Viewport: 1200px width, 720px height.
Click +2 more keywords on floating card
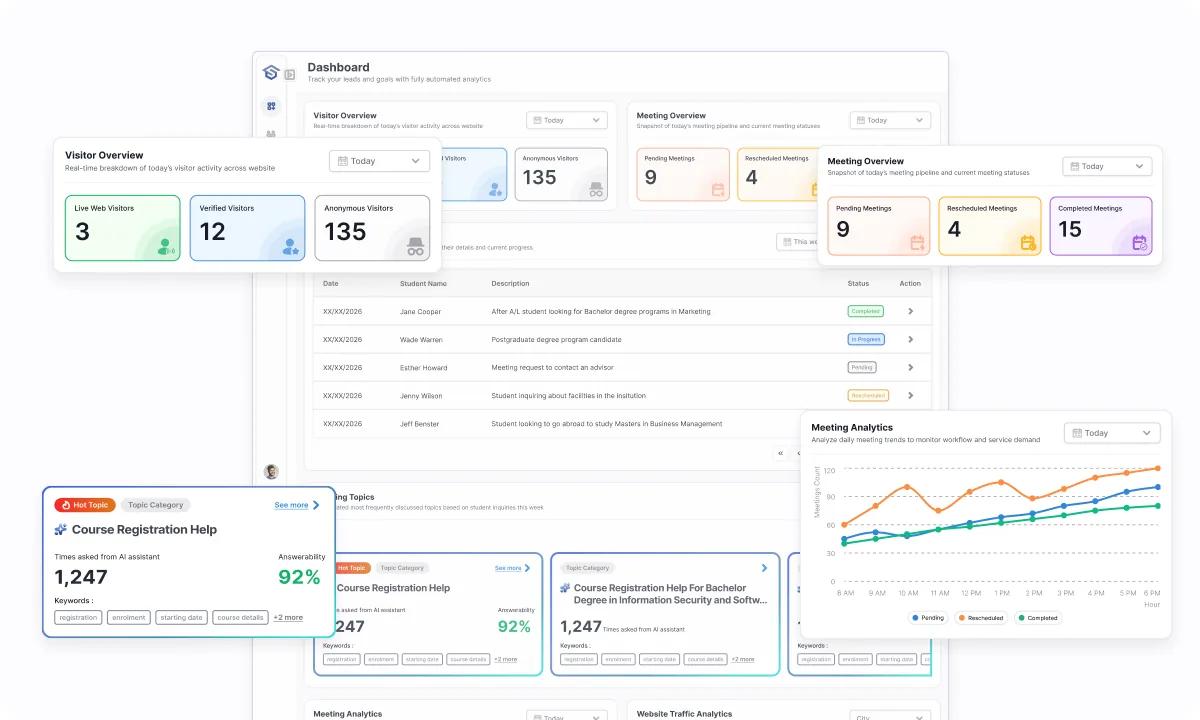tap(288, 617)
